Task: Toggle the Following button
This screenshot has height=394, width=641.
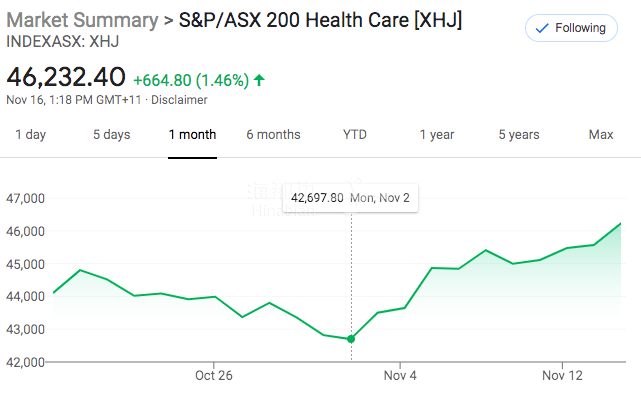Action: (571, 28)
